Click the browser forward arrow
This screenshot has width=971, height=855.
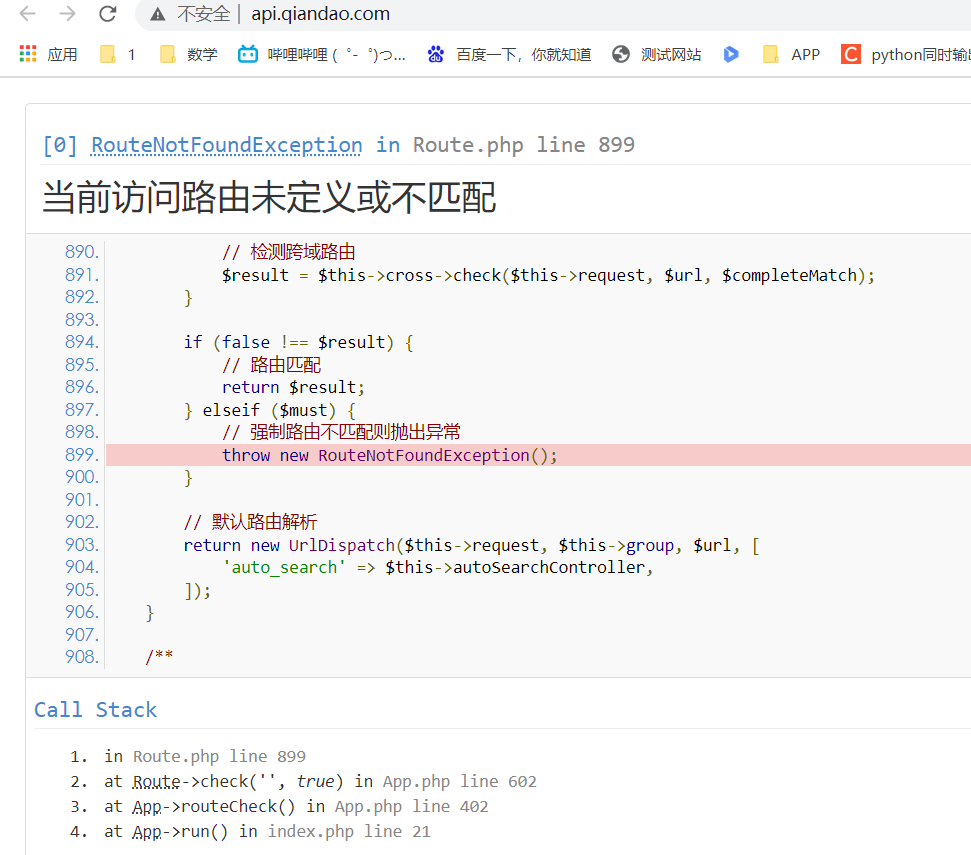[65, 14]
